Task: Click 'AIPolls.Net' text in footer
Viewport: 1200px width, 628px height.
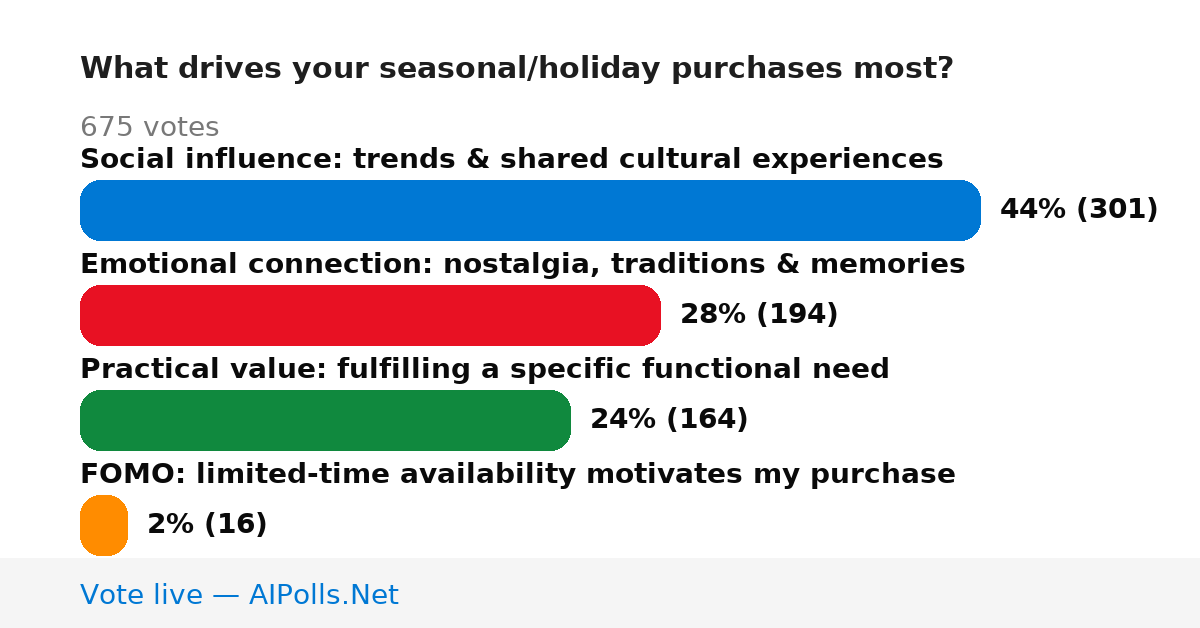Action: (323, 595)
